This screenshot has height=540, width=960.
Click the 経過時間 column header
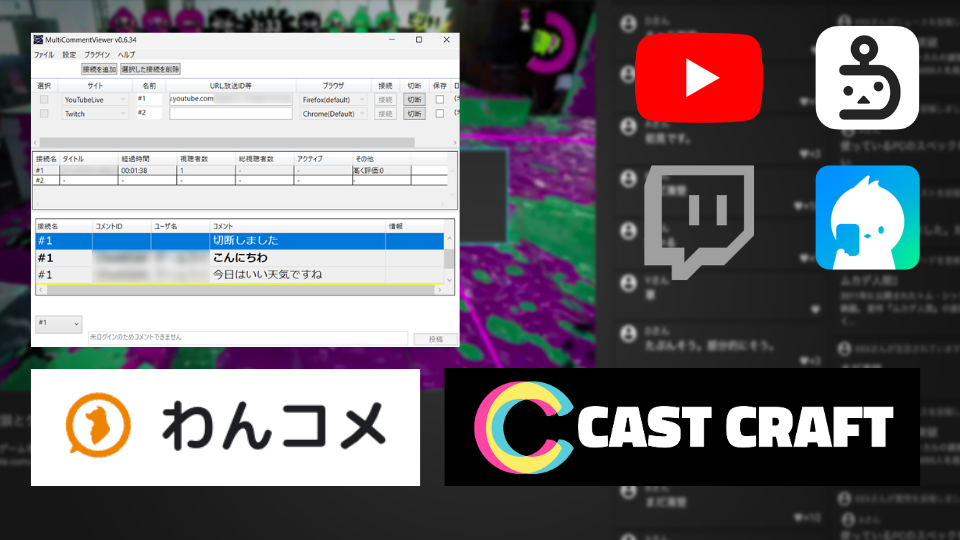coord(147,159)
